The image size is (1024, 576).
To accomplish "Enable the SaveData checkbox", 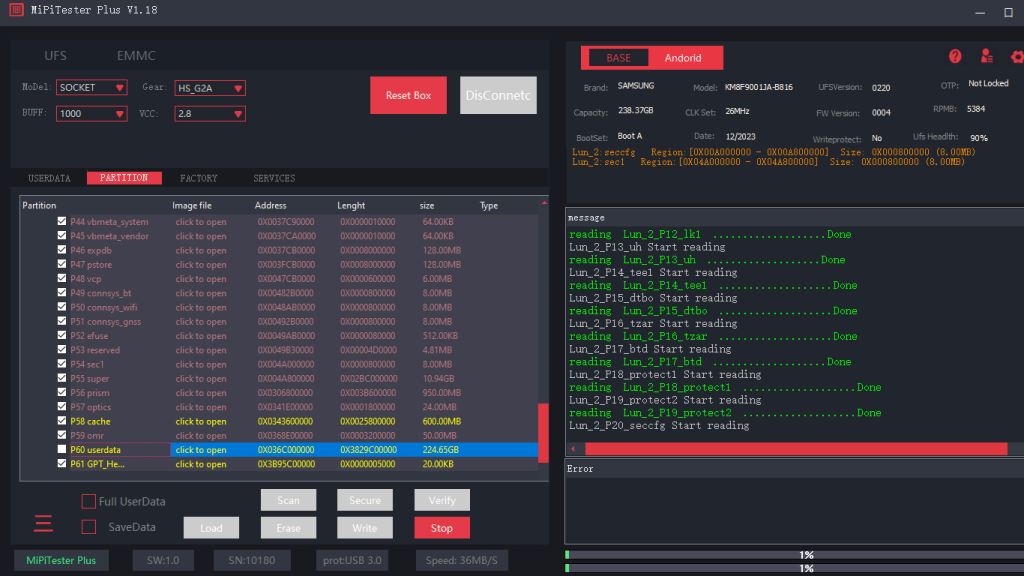I will (x=88, y=527).
